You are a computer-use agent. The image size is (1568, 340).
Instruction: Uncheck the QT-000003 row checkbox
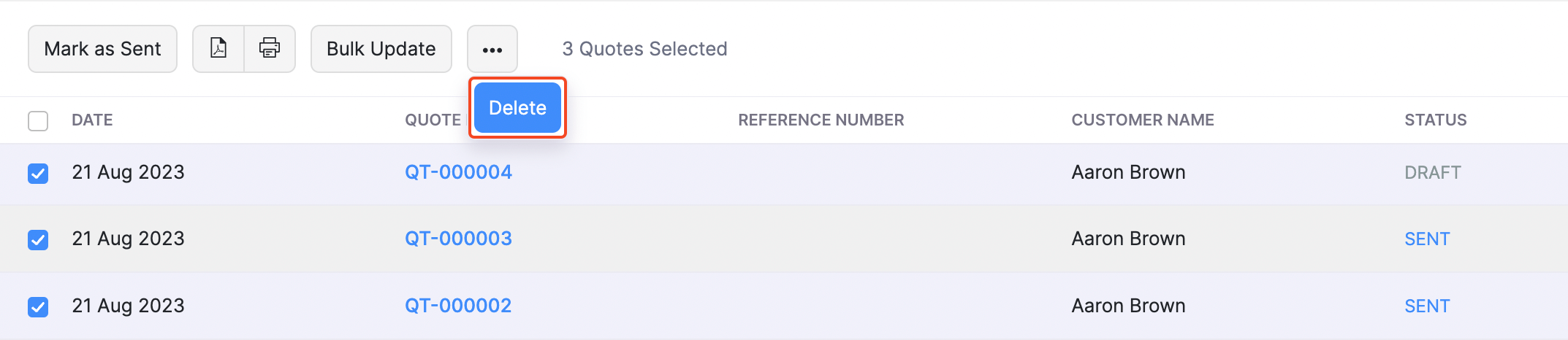click(x=38, y=239)
